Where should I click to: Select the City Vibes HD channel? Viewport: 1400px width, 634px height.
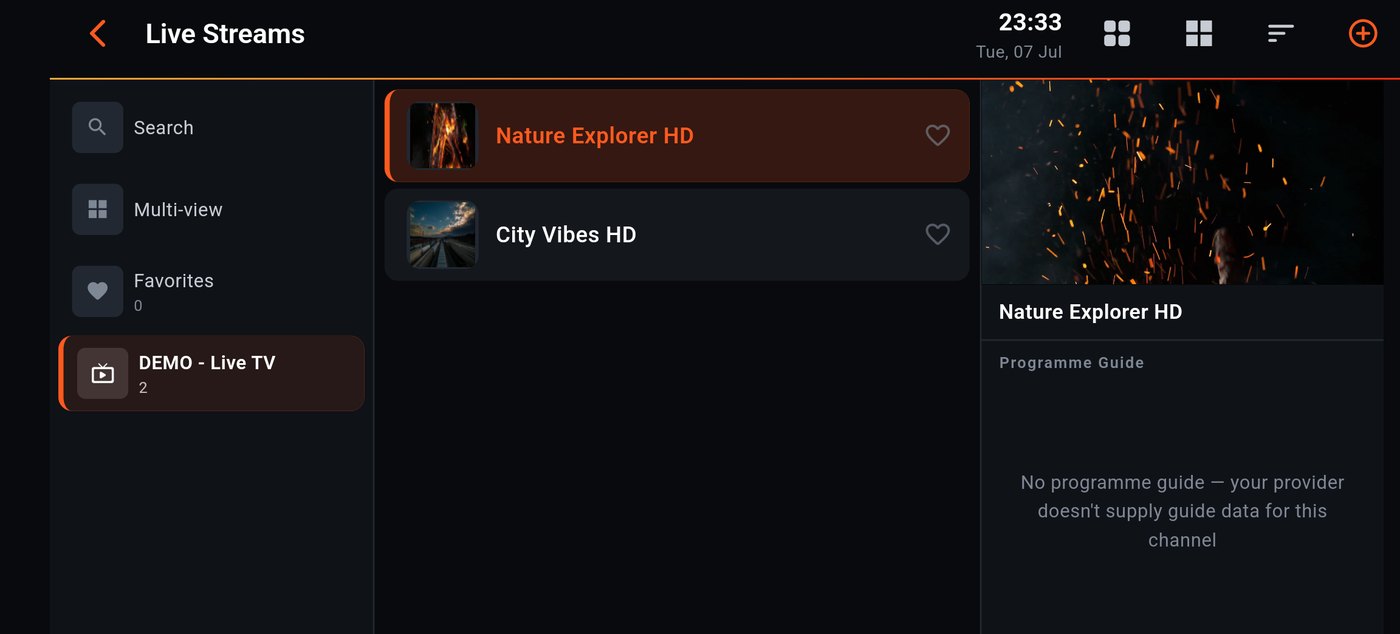coord(677,234)
